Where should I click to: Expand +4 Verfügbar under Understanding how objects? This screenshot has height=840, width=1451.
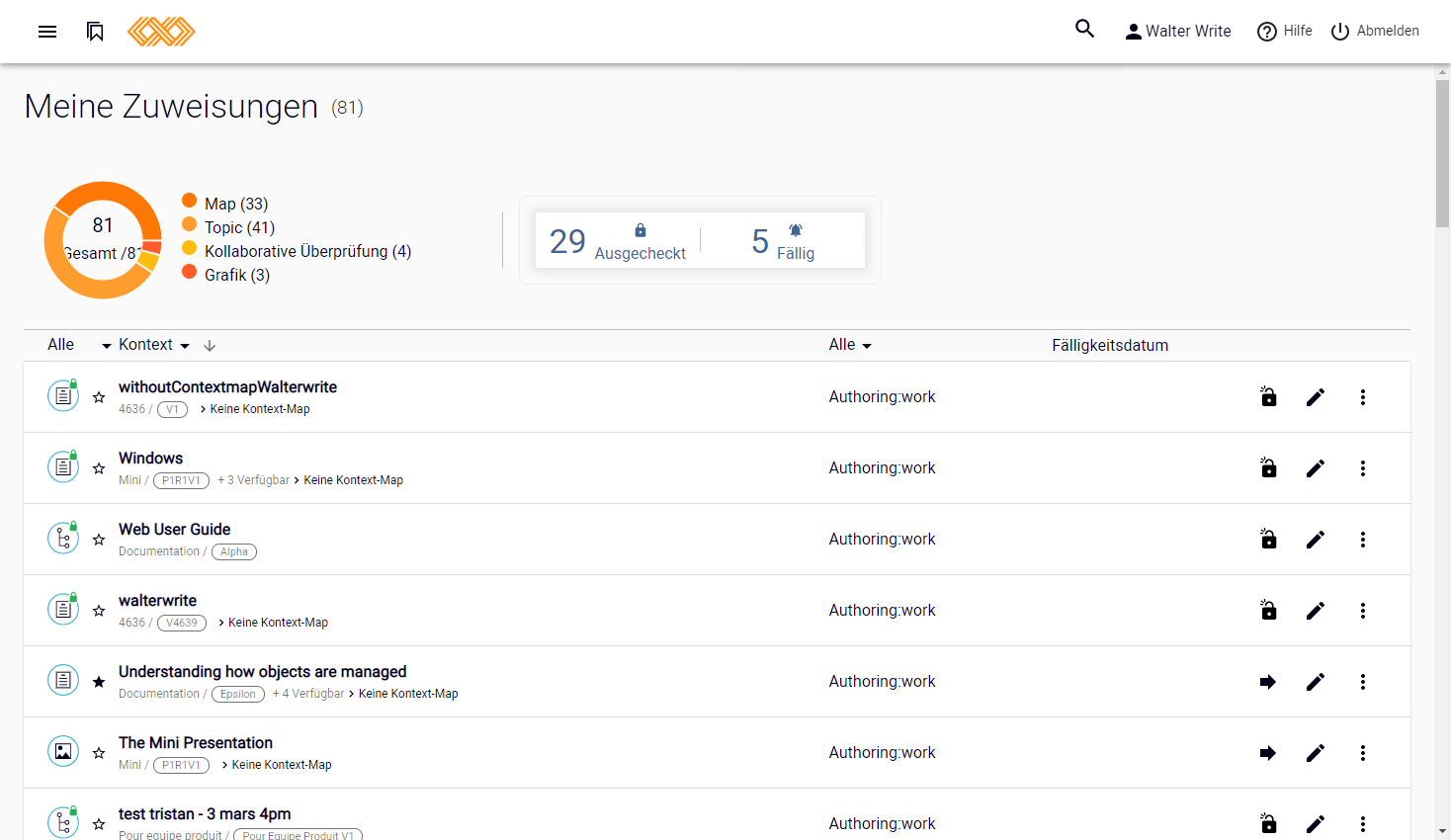click(x=308, y=694)
